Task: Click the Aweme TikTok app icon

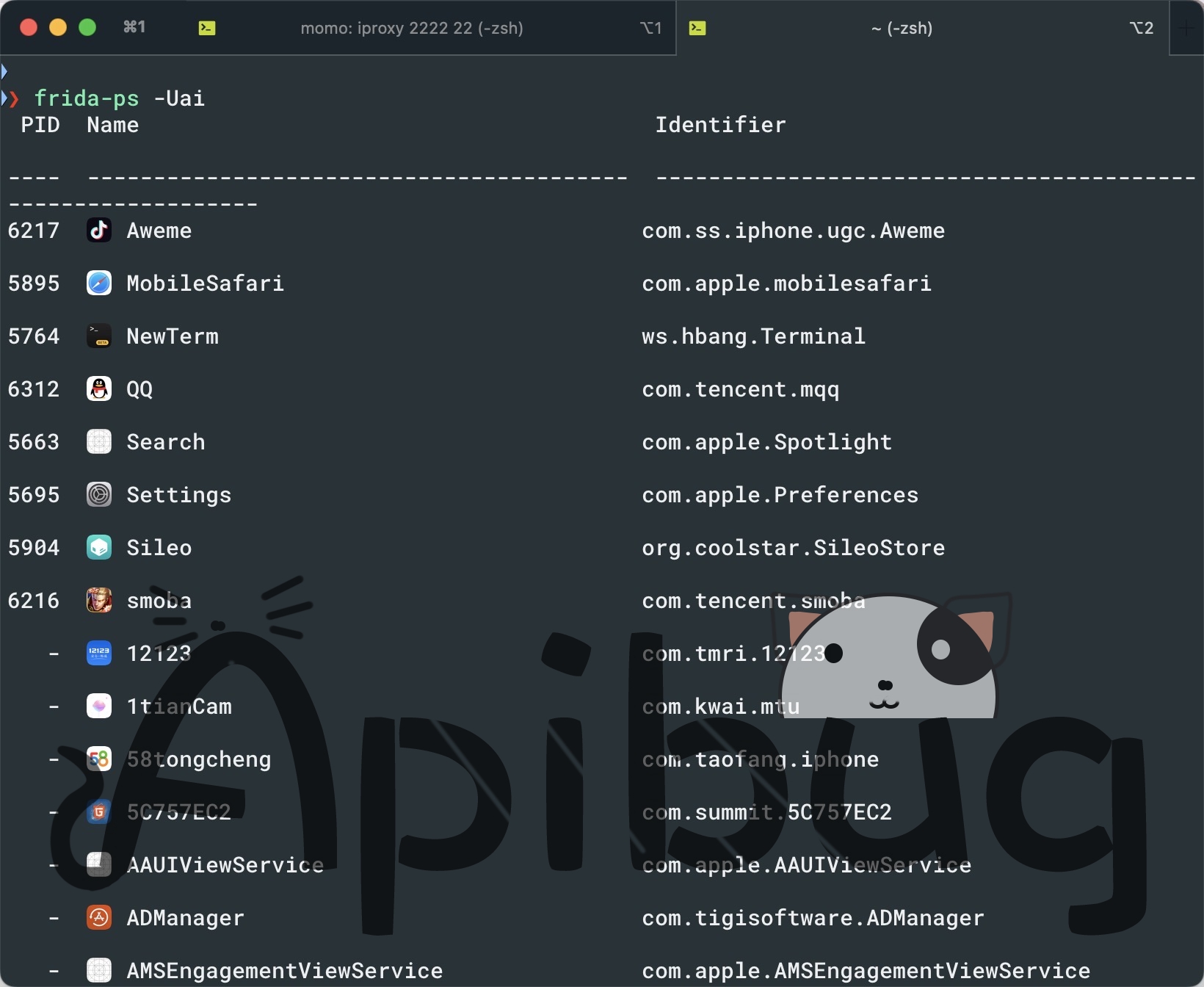Action: coord(99,231)
